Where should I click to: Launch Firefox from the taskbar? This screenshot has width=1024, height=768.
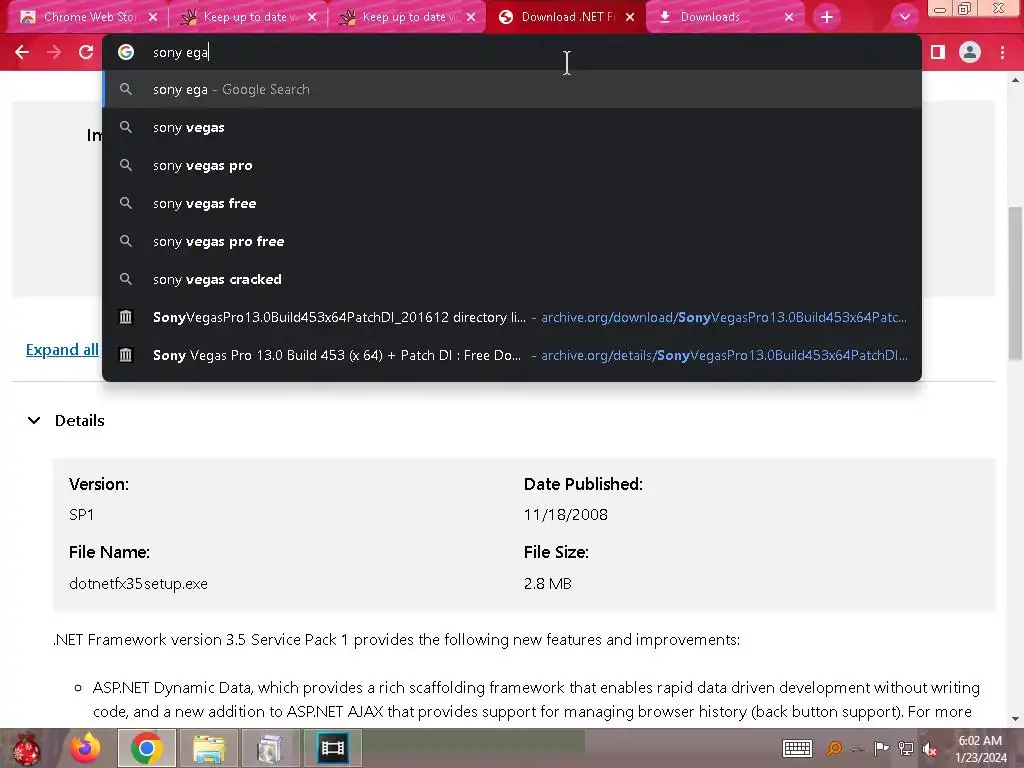click(x=86, y=748)
